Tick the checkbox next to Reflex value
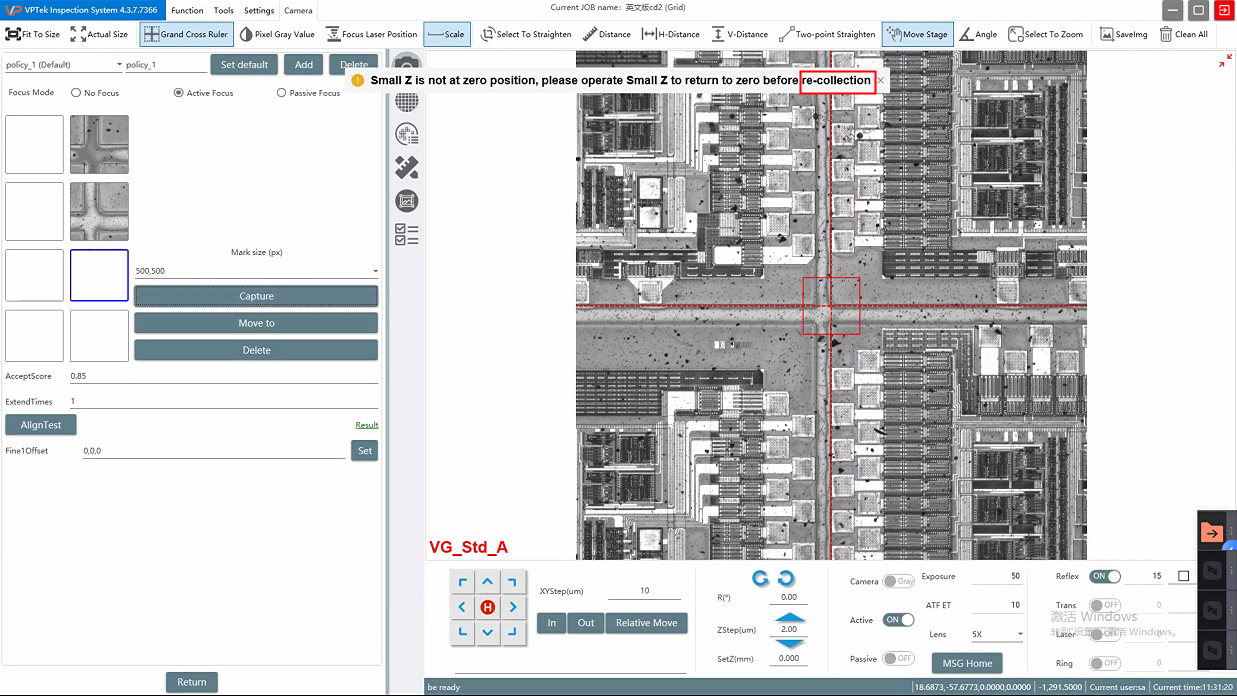This screenshot has width=1237, height=696. tap(1184, 576)
